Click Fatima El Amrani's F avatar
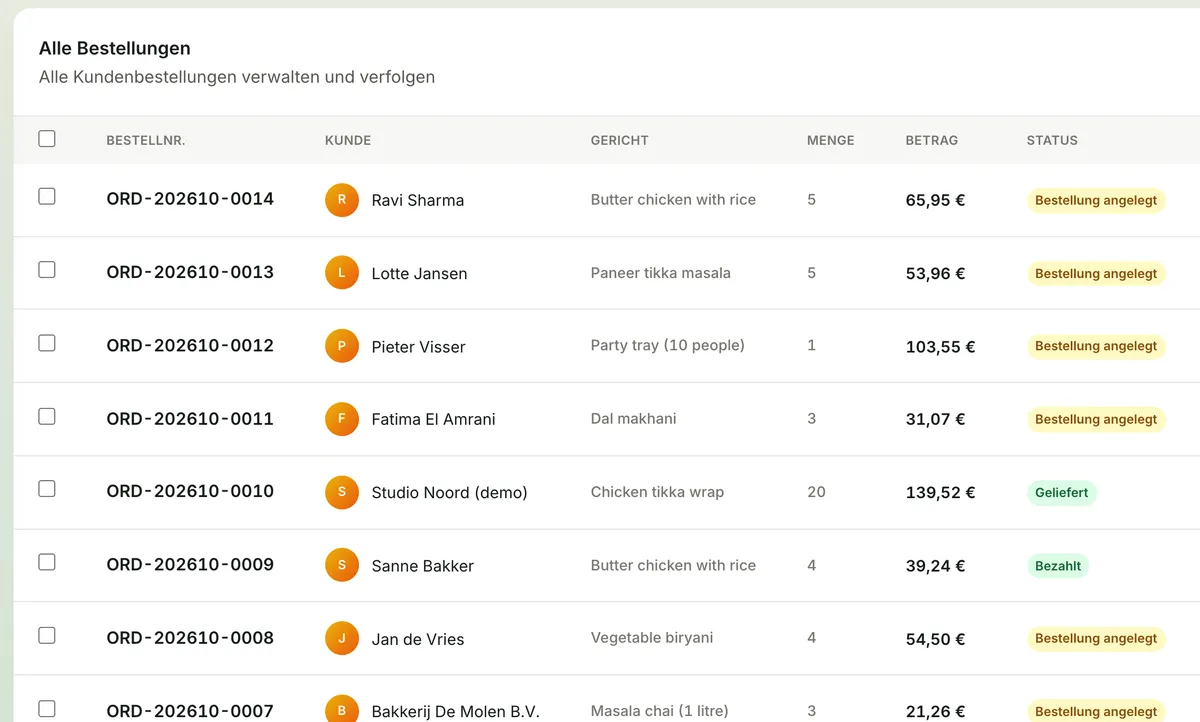Image resolution: width=1200 pixels, height=722 pixels. pyautogui.click(x=342, y=419)
